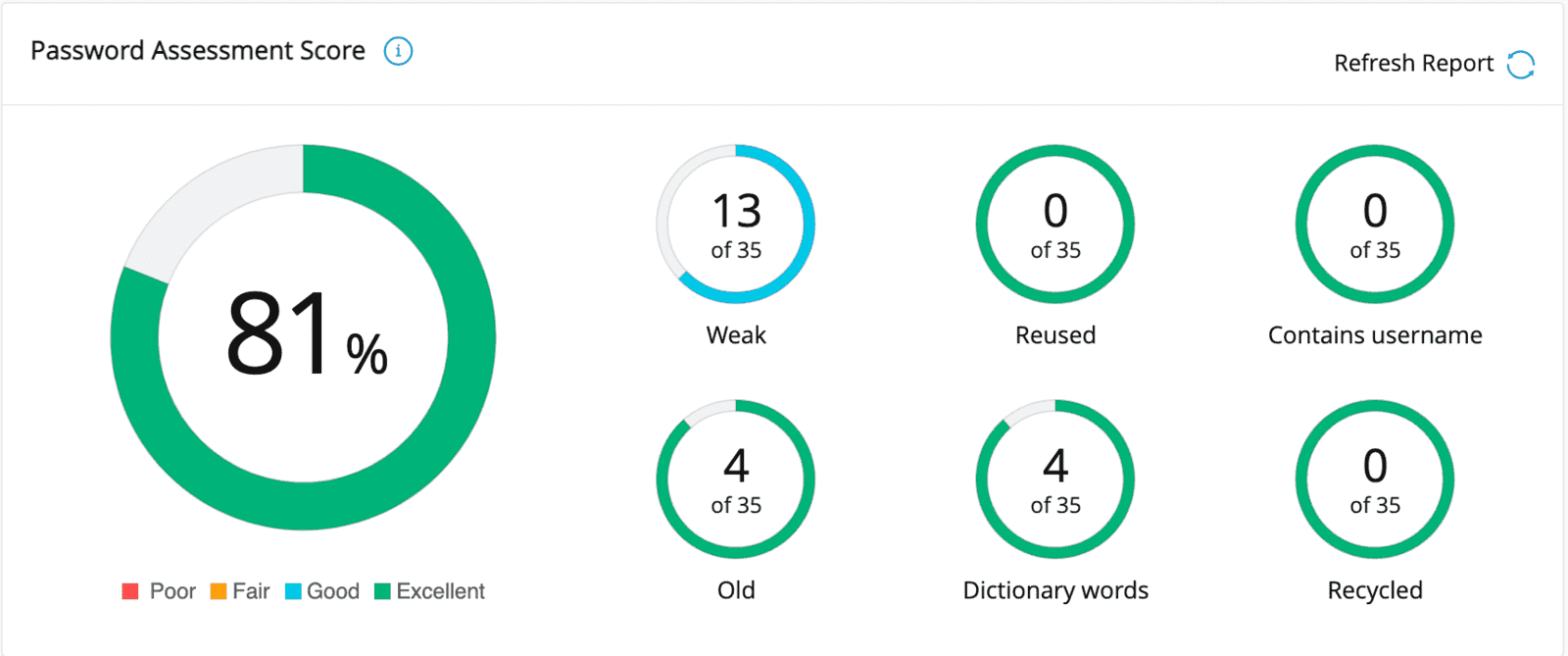Click the Password Assessment Score heading
1568x656 pixels.
click(x=198, y=51)
